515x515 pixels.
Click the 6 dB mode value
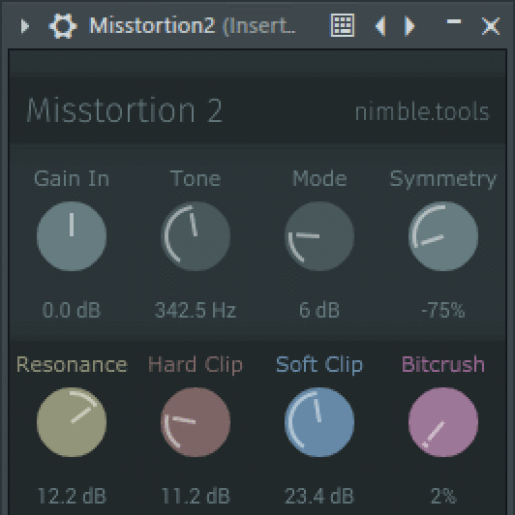tap(319, 310)
